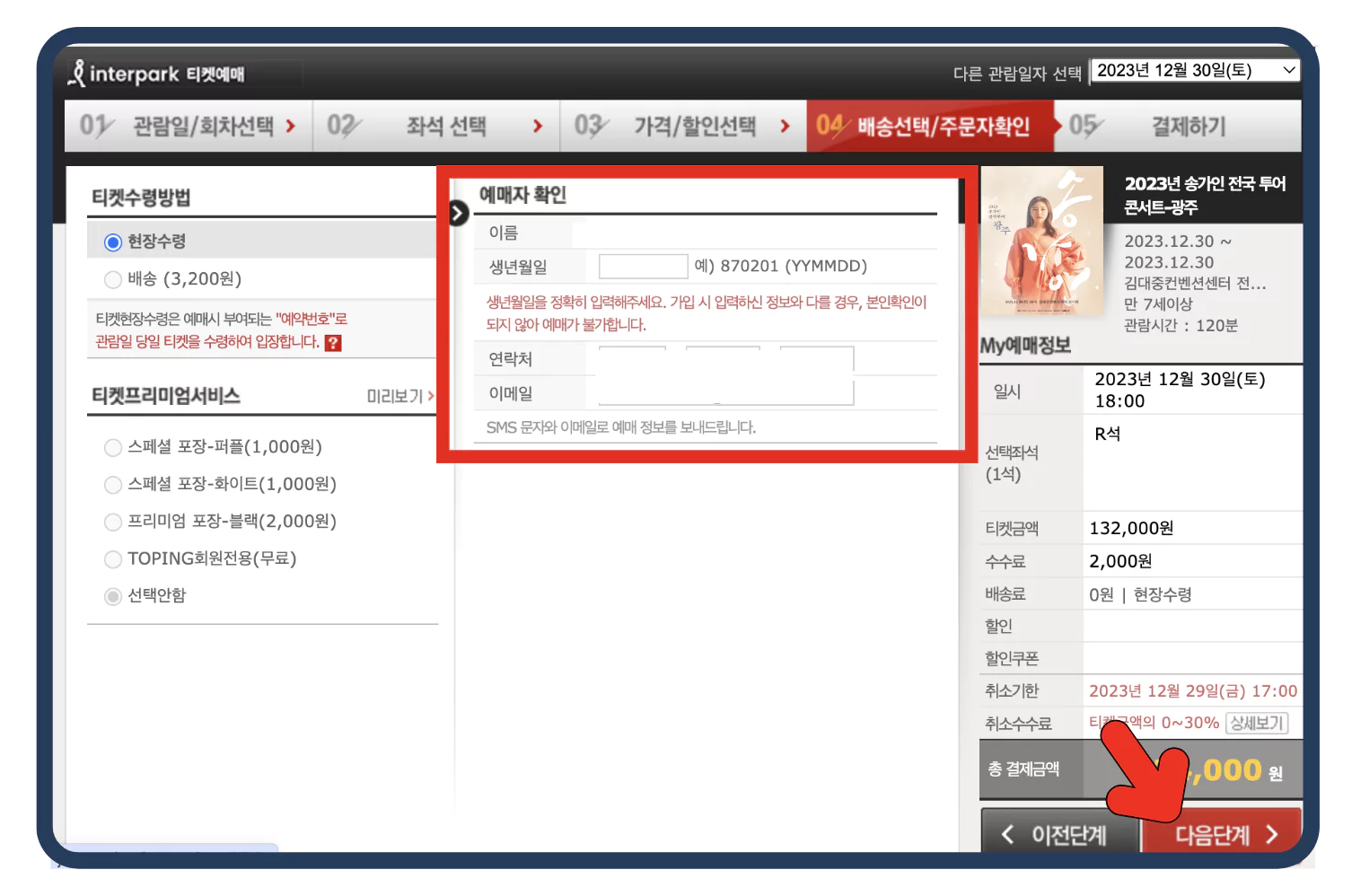The height and width of the screenshot is (896, 1352).
Task: Click the black arrow tab beside 예매자 확인 panel
Action: pyautogui.click(x=458, y=213)
